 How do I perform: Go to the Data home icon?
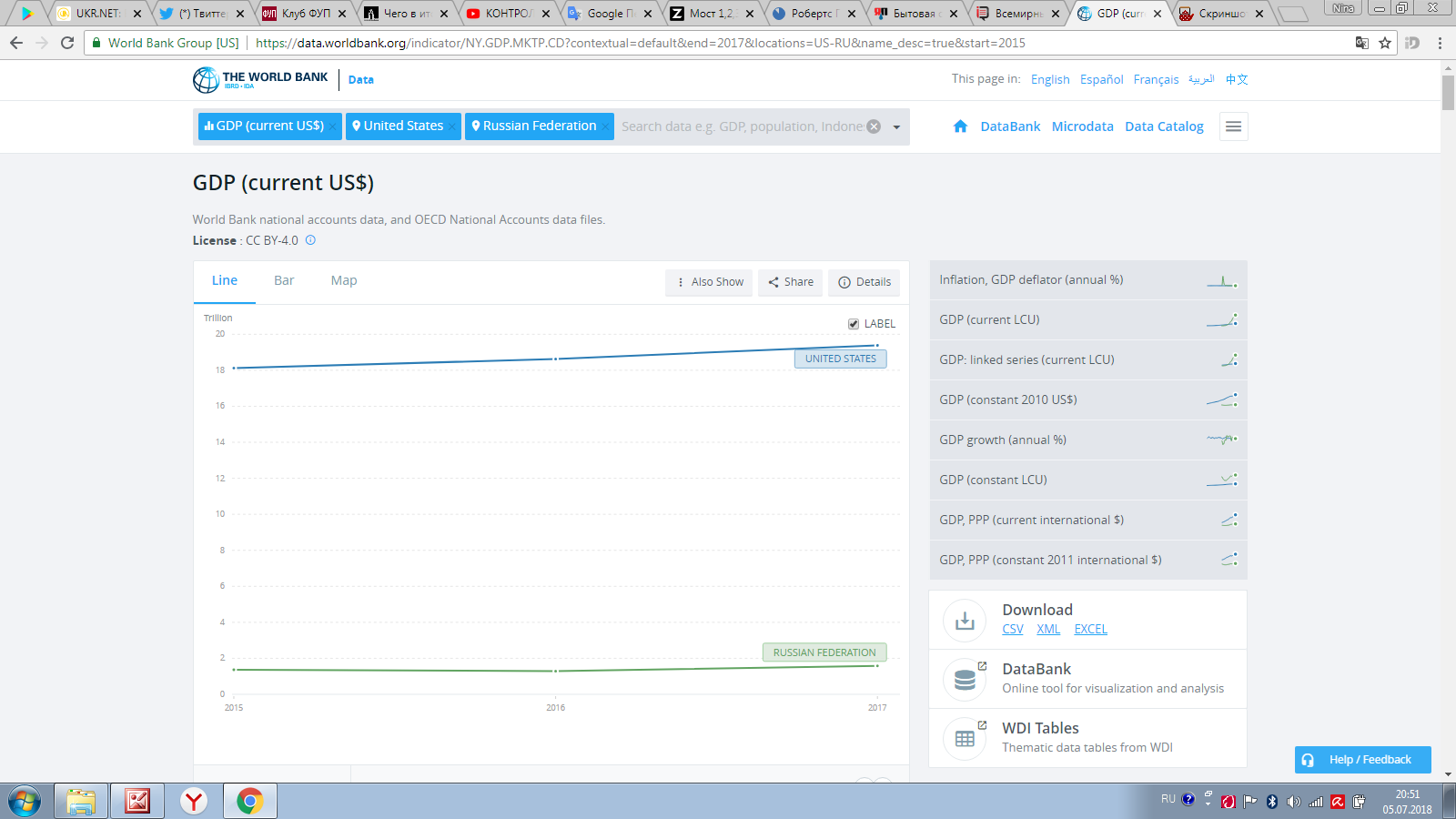click(960, 126)
